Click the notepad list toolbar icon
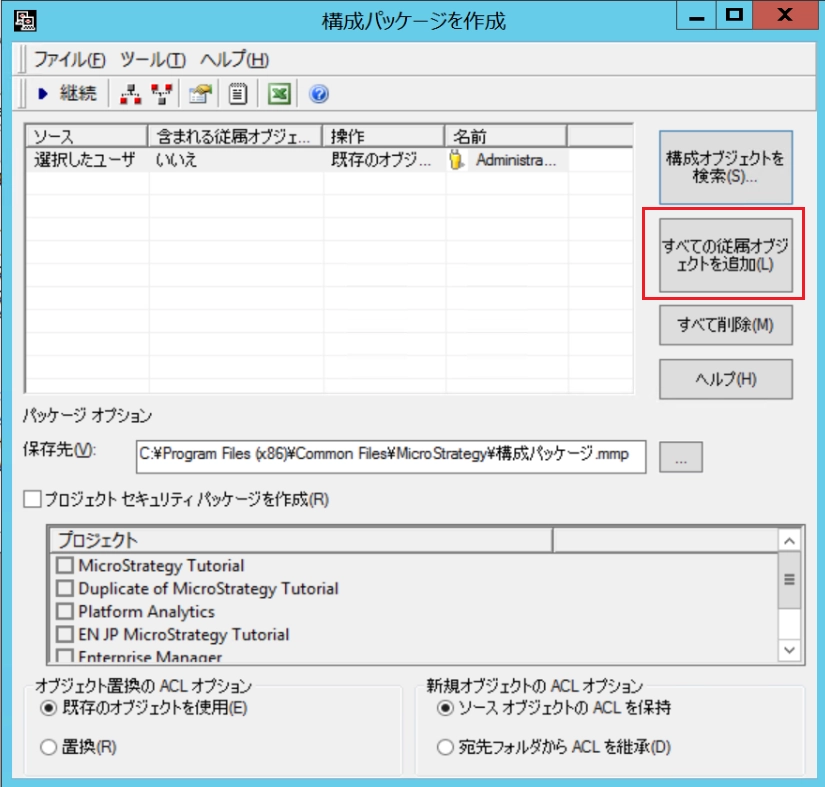Screen dimensions: 825x787 (238, 94)
